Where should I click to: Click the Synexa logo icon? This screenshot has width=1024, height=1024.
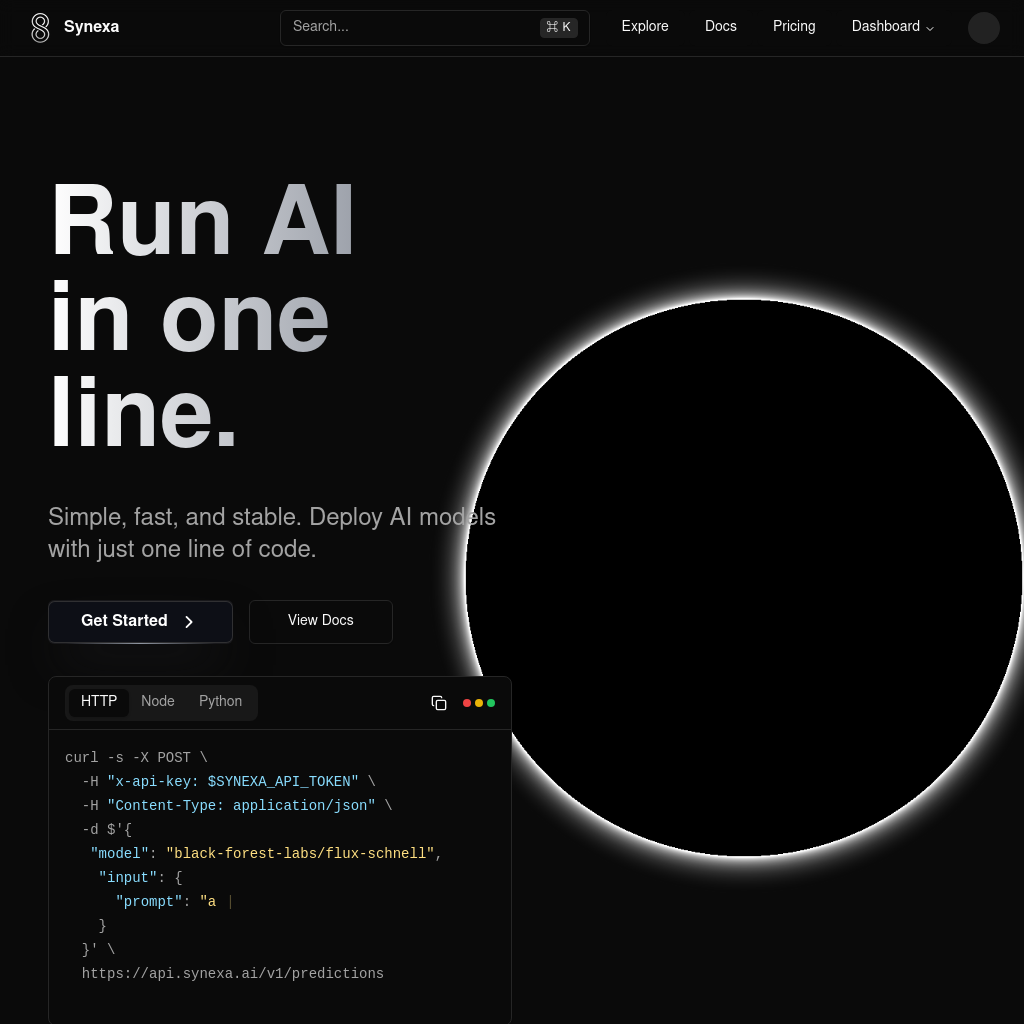click(40, 28)
